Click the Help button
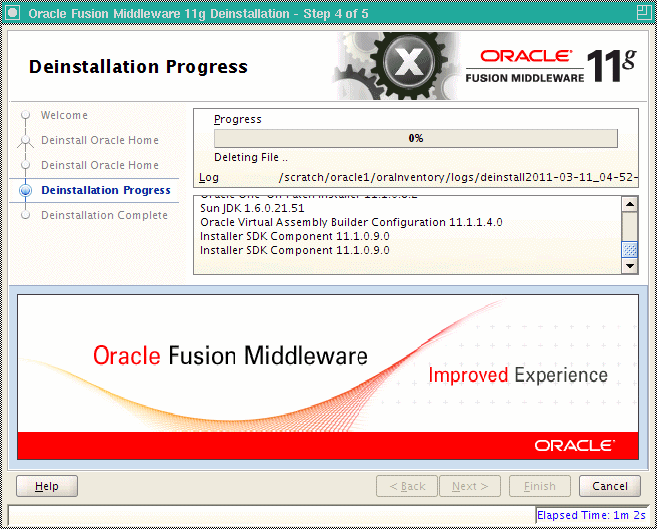The height and width of the screenshot is (529, 657). pos(47,486)
